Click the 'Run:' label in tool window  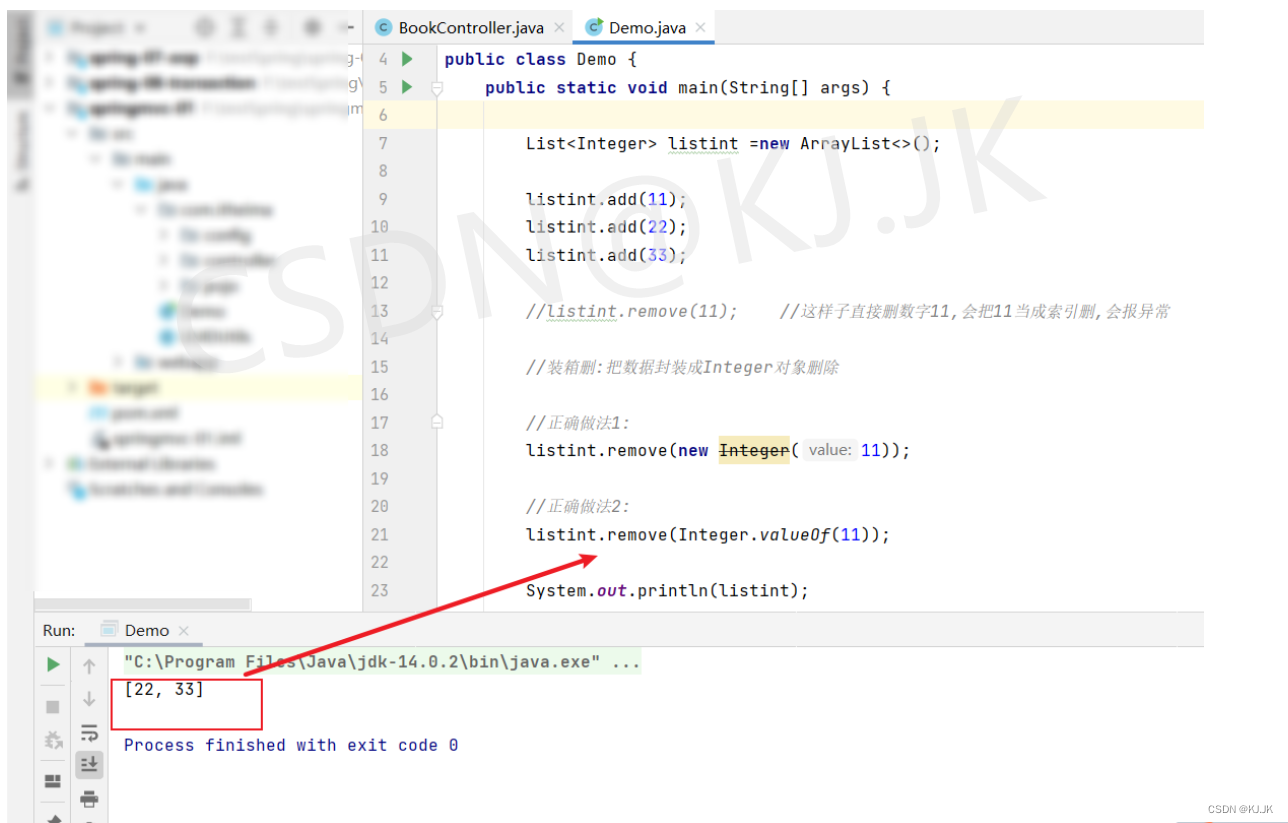59,630
